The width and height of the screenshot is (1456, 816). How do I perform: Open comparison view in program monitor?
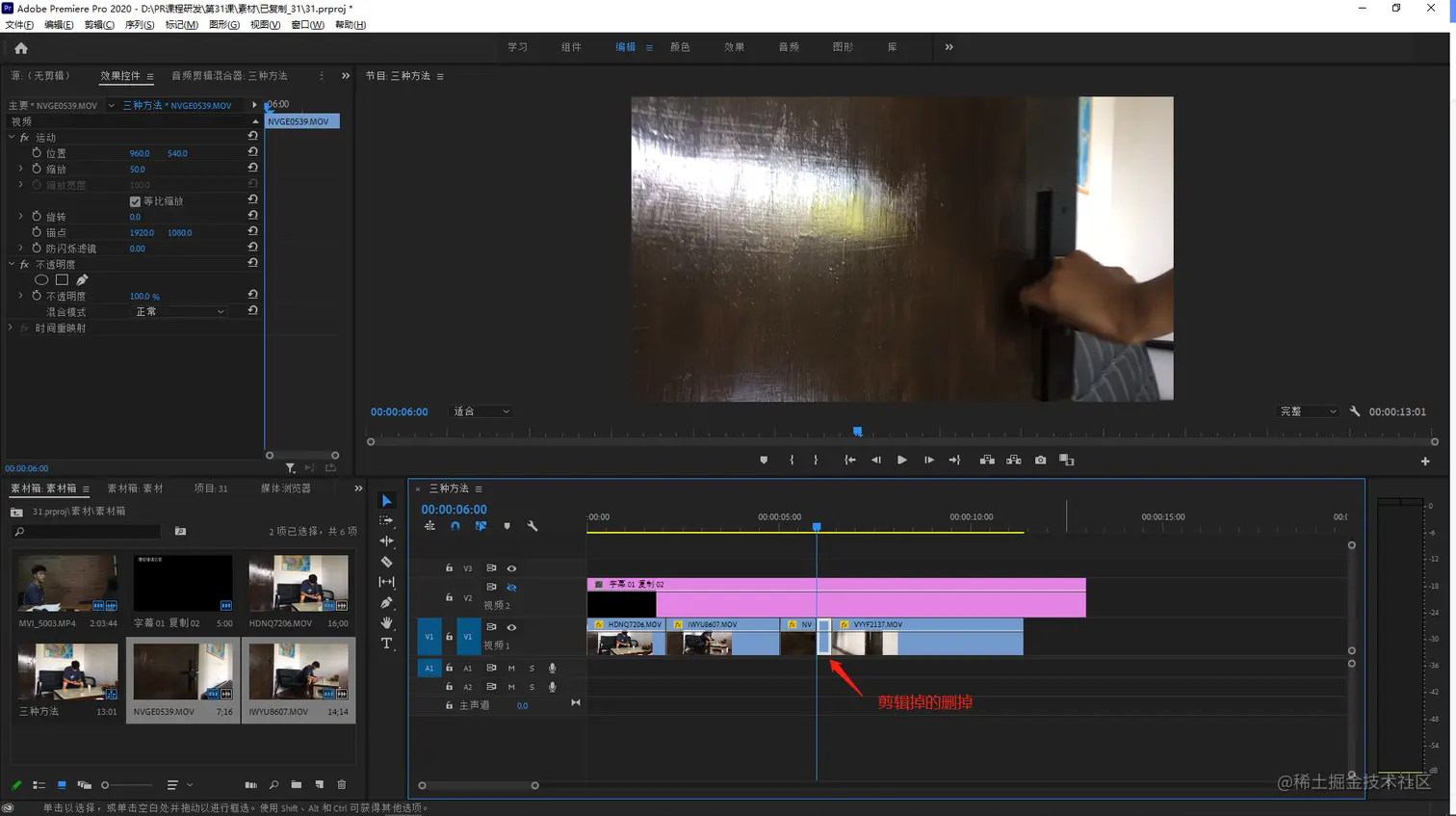coord(1066,461)
